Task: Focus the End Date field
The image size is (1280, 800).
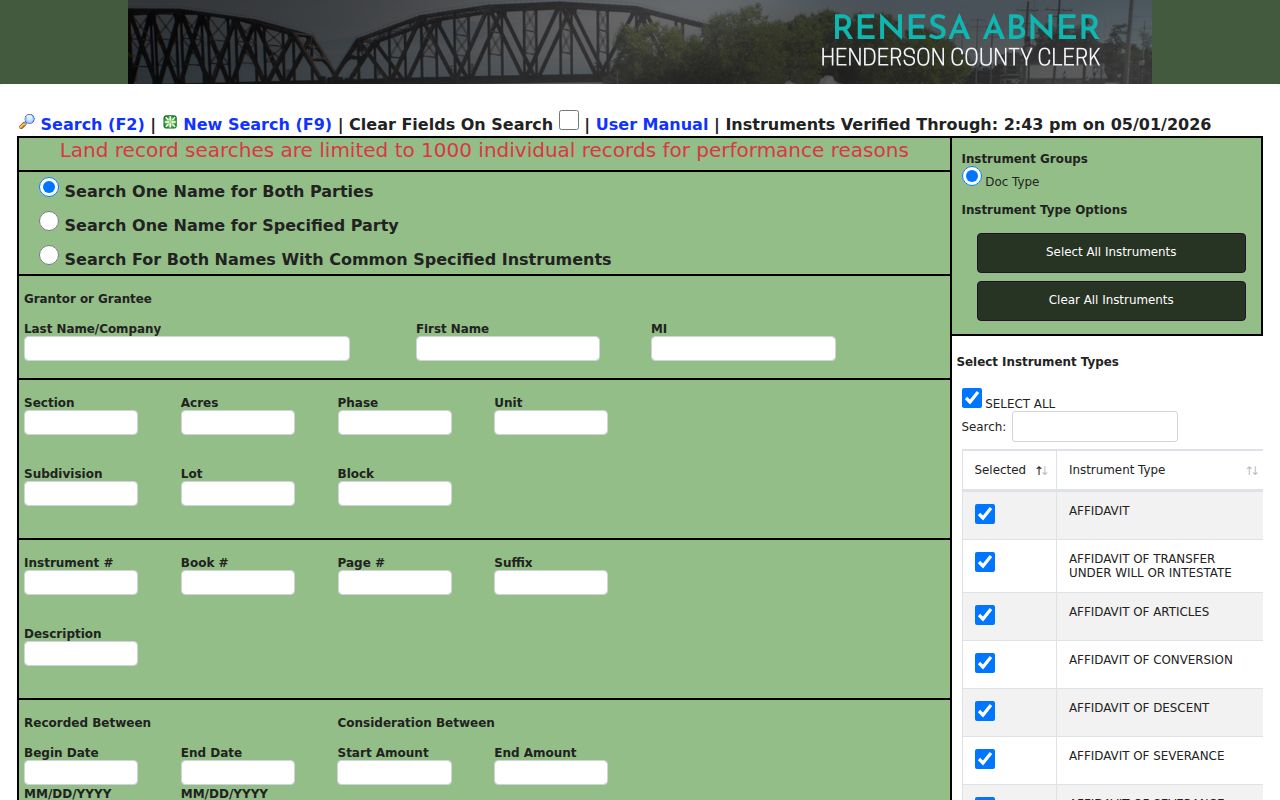Action: coord(238,772)
